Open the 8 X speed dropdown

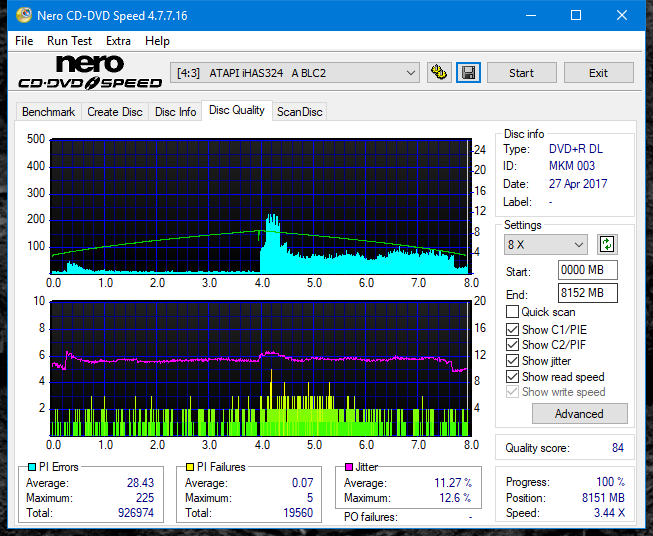click(x=546, y=244)
